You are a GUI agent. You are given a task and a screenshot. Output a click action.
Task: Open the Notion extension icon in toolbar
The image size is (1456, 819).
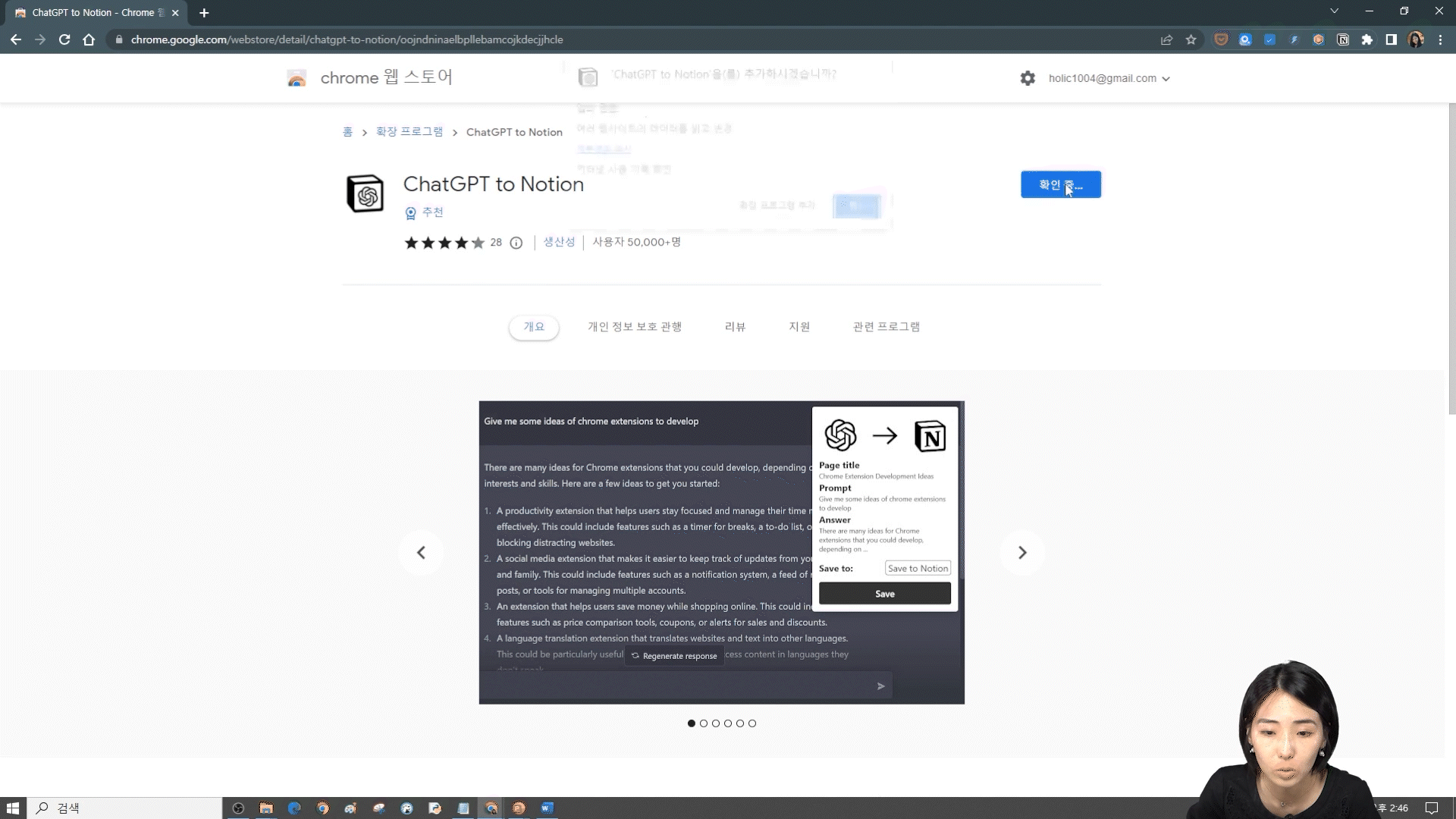point(1342,39)
